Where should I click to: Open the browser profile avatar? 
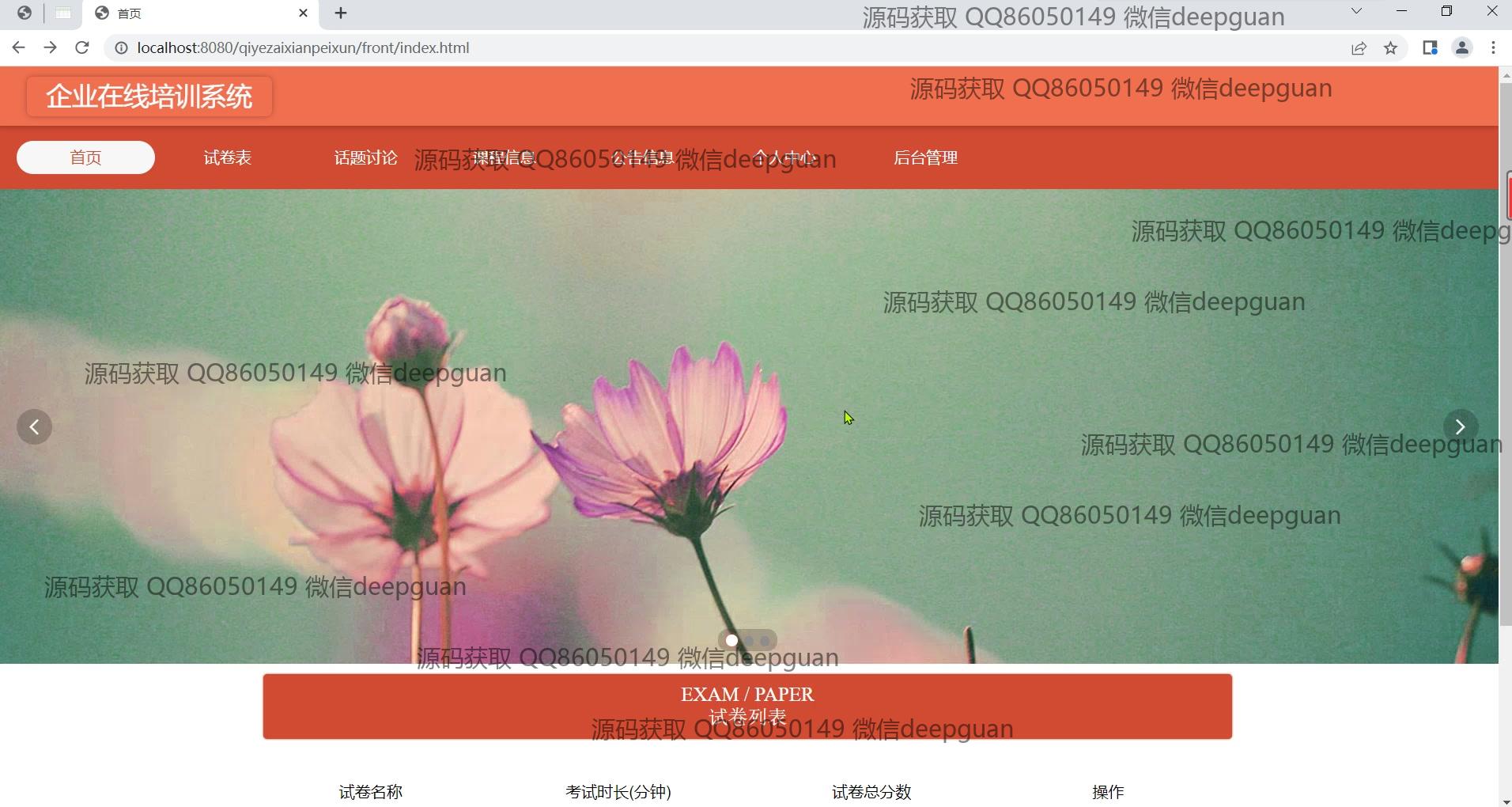pyautogui.click(x=1462, y=48)
